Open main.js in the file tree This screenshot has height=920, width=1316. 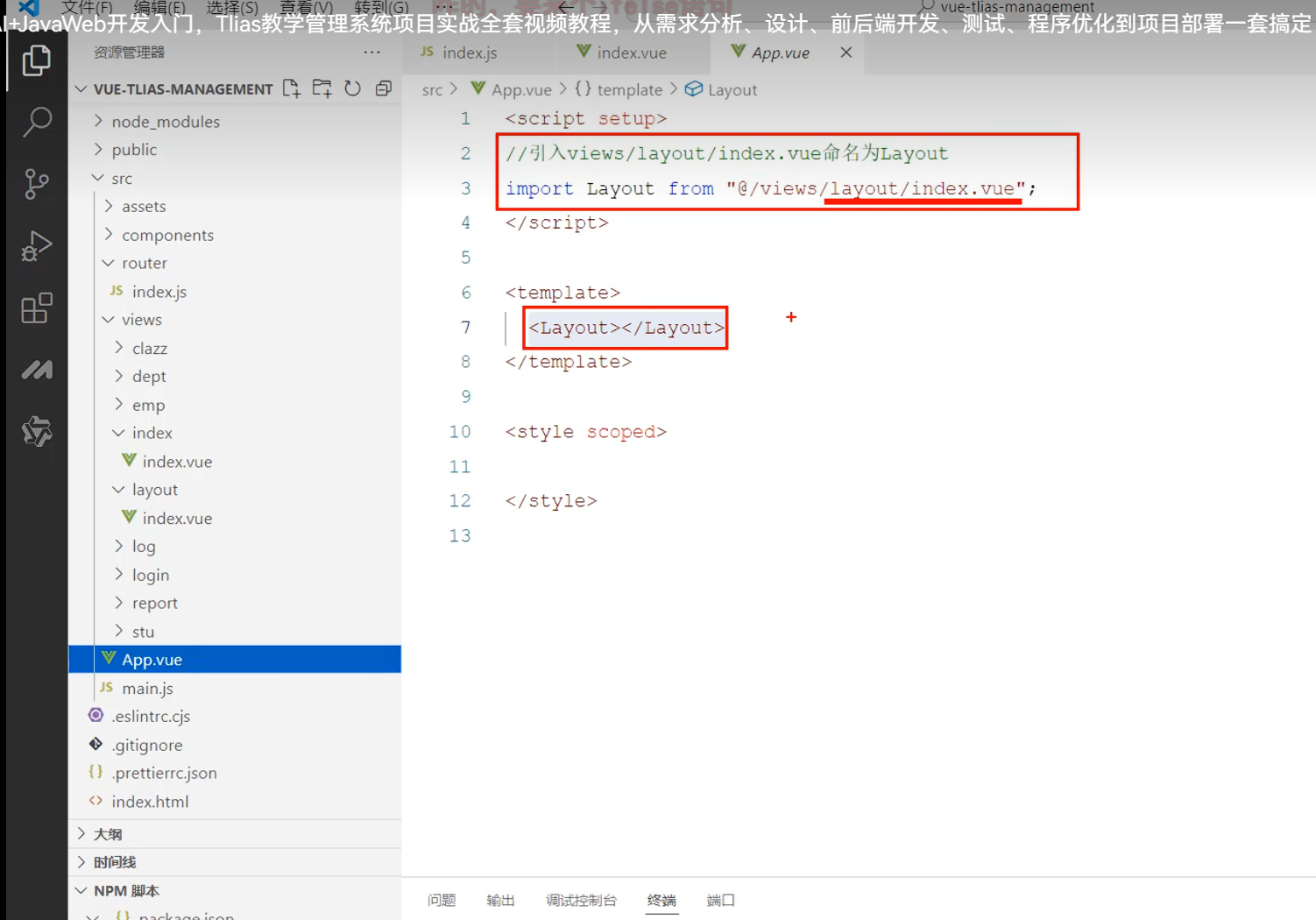pos(147,688)
